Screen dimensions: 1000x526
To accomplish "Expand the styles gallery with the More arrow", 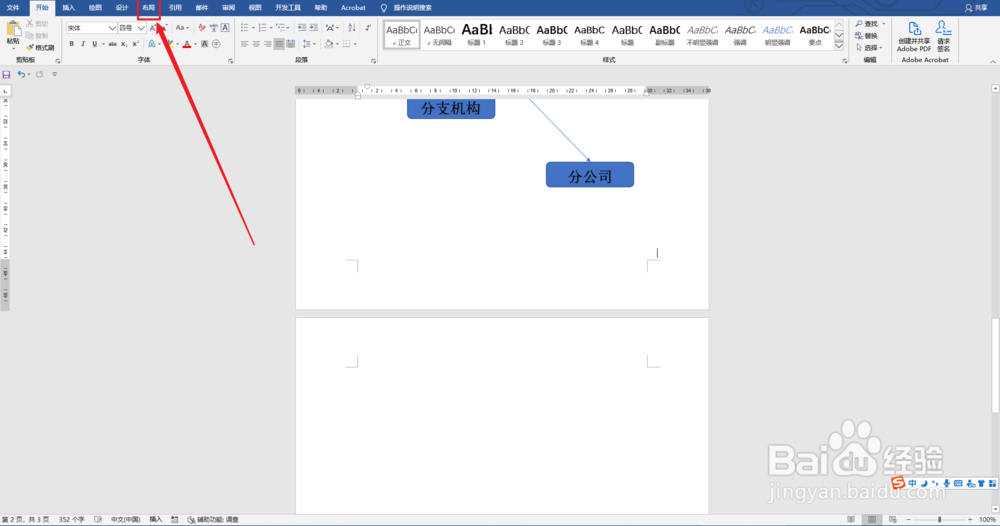I will click(x=839, y=46).
